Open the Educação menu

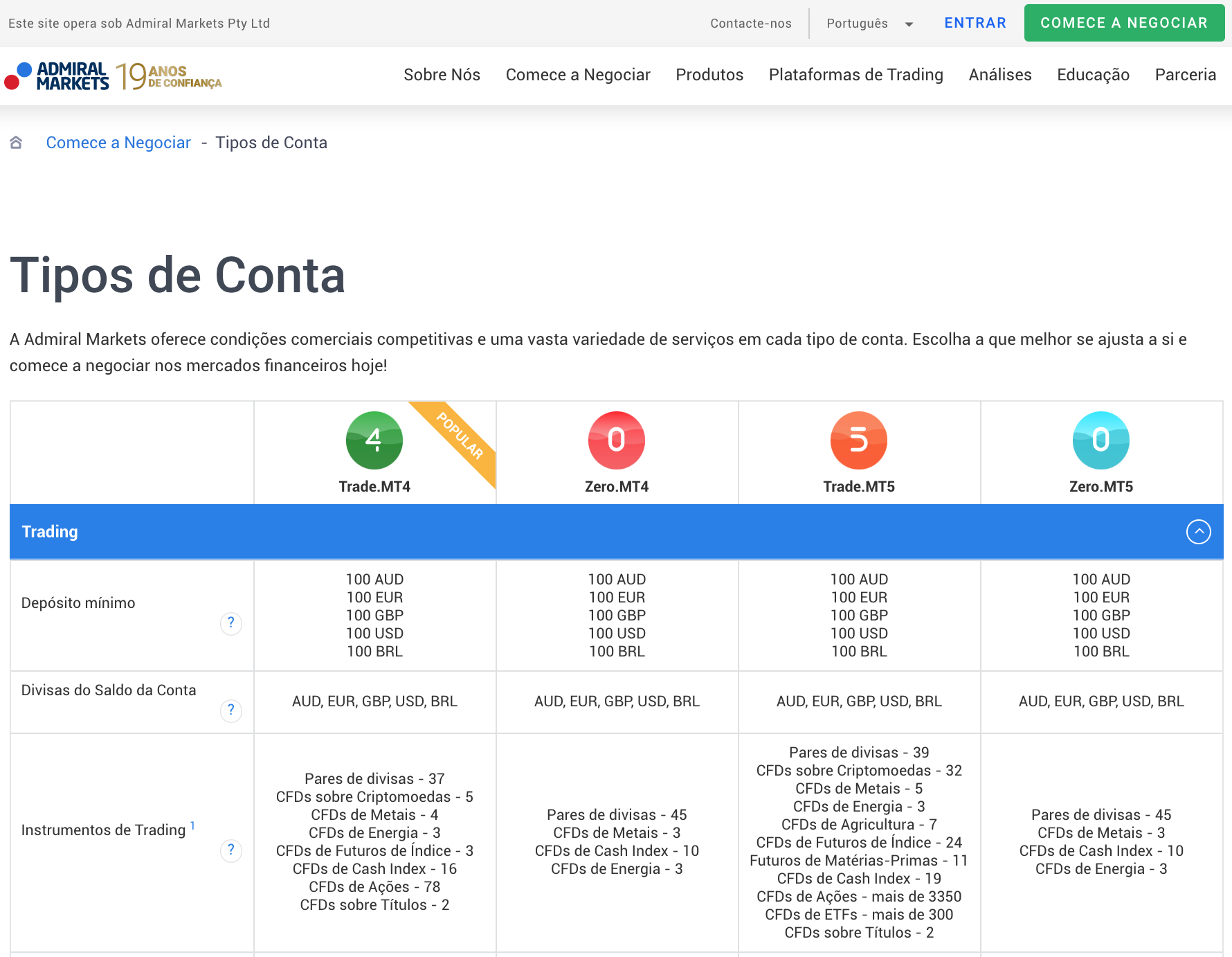pyautogui.click(x=1093, y=75)
